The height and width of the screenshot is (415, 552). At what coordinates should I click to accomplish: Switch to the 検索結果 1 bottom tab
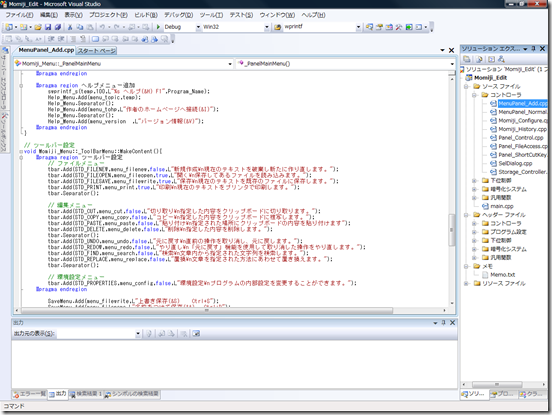(x=86, y=394)
